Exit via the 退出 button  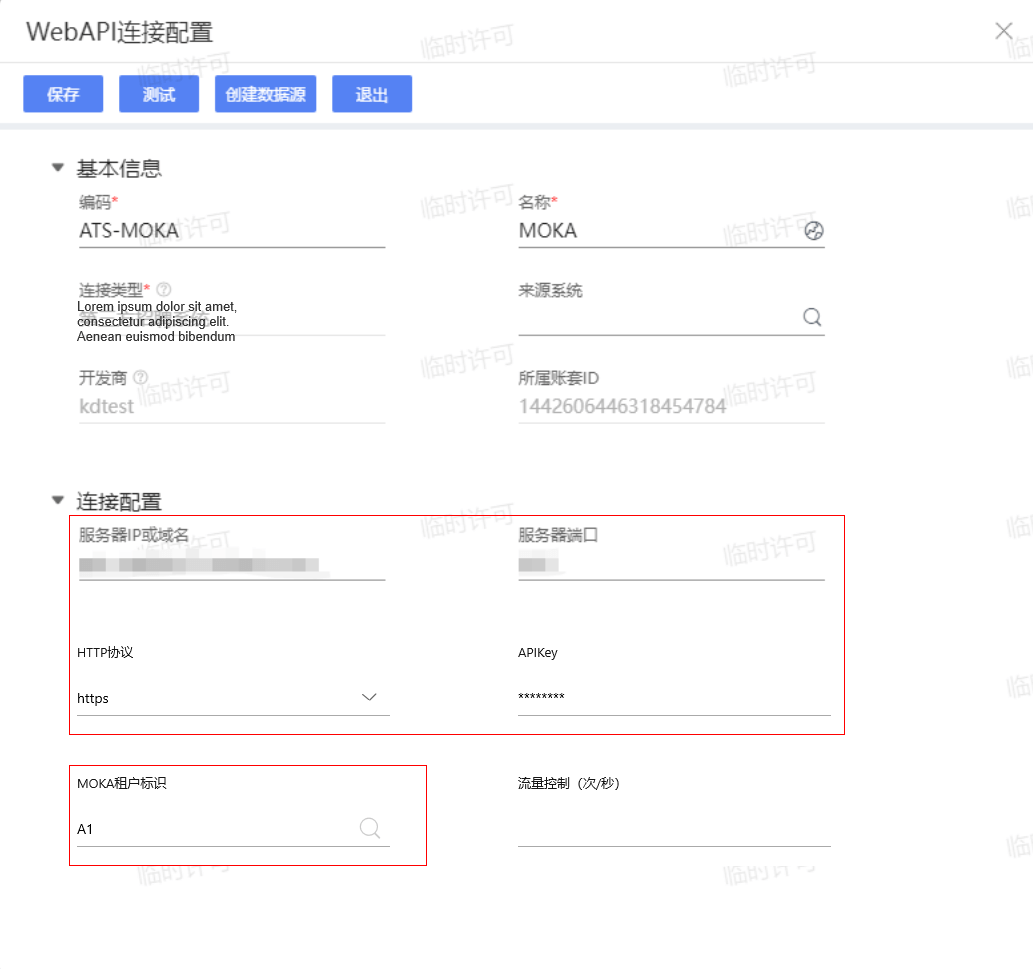371,95
